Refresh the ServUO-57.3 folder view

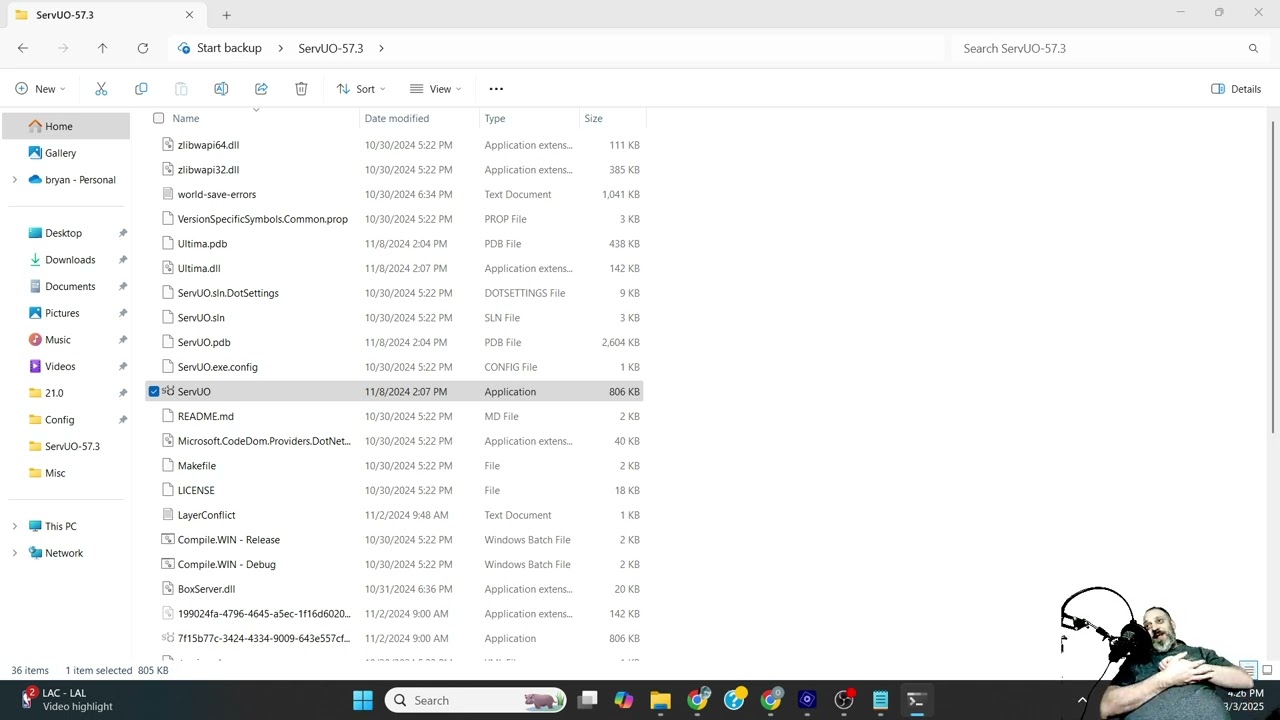(142, 48)
